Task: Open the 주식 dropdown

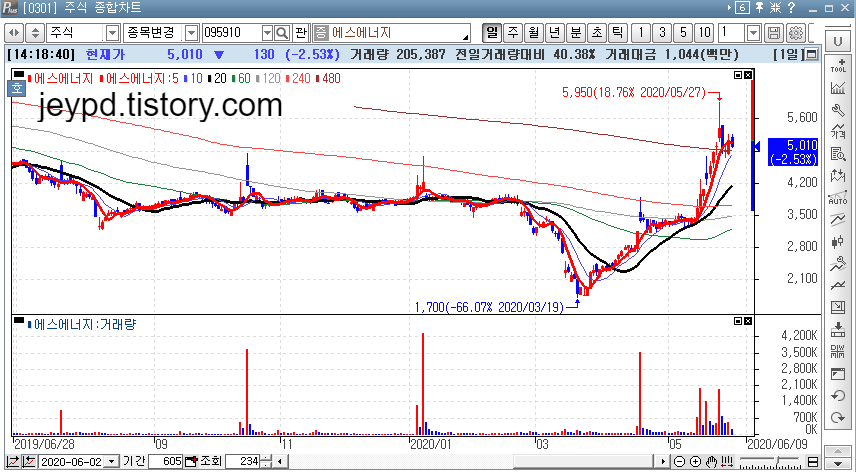Action: pyautogui.click(x=112, y=33)
